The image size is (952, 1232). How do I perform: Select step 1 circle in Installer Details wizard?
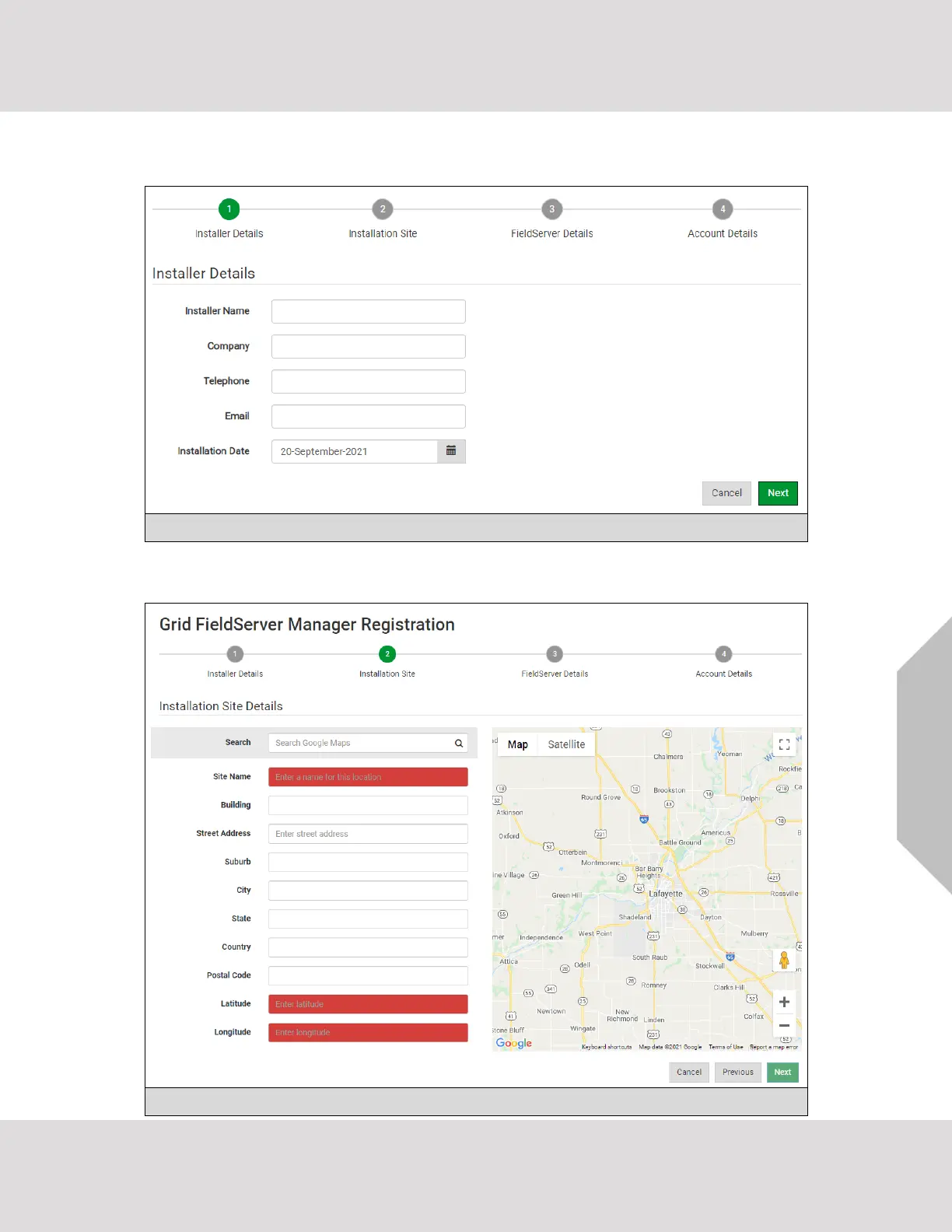[229, 209]
